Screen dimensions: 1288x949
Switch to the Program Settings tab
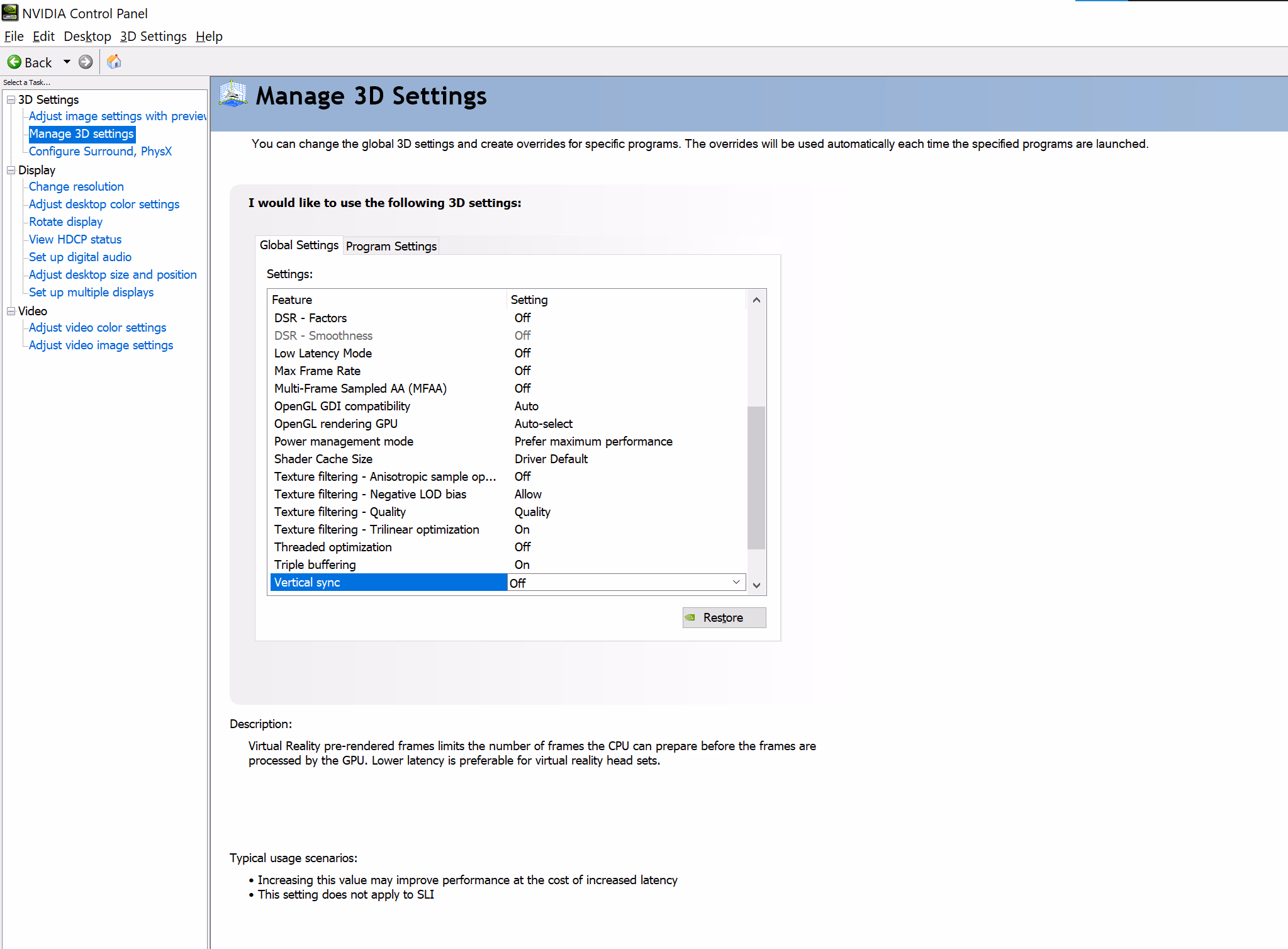point(391,246)
